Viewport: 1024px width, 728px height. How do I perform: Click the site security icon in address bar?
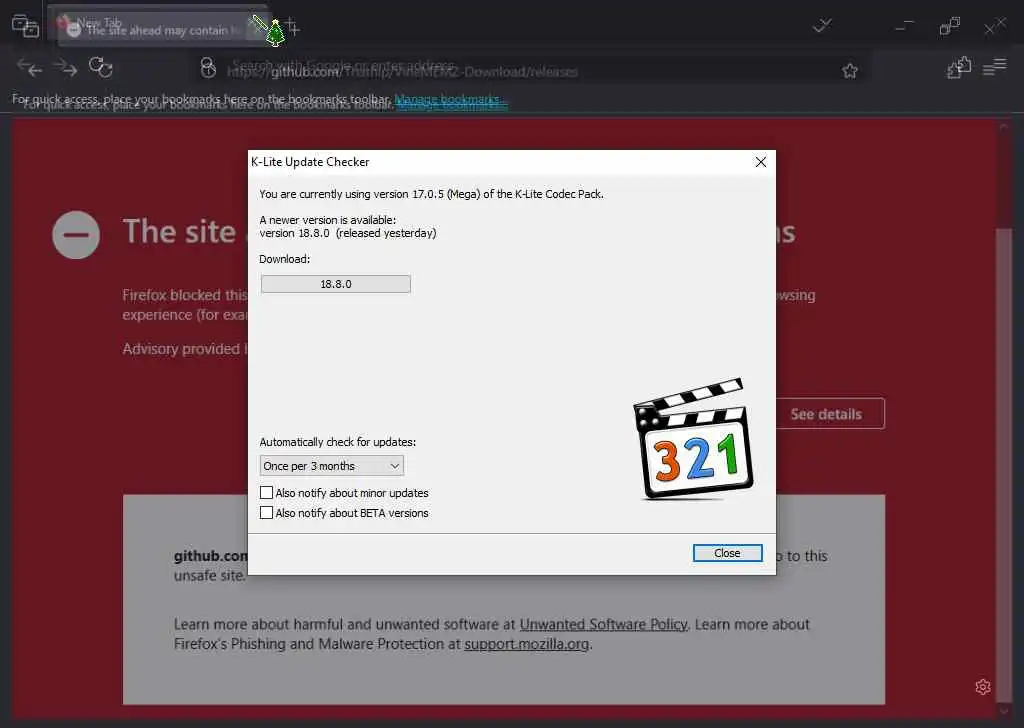tap(208, 68)
